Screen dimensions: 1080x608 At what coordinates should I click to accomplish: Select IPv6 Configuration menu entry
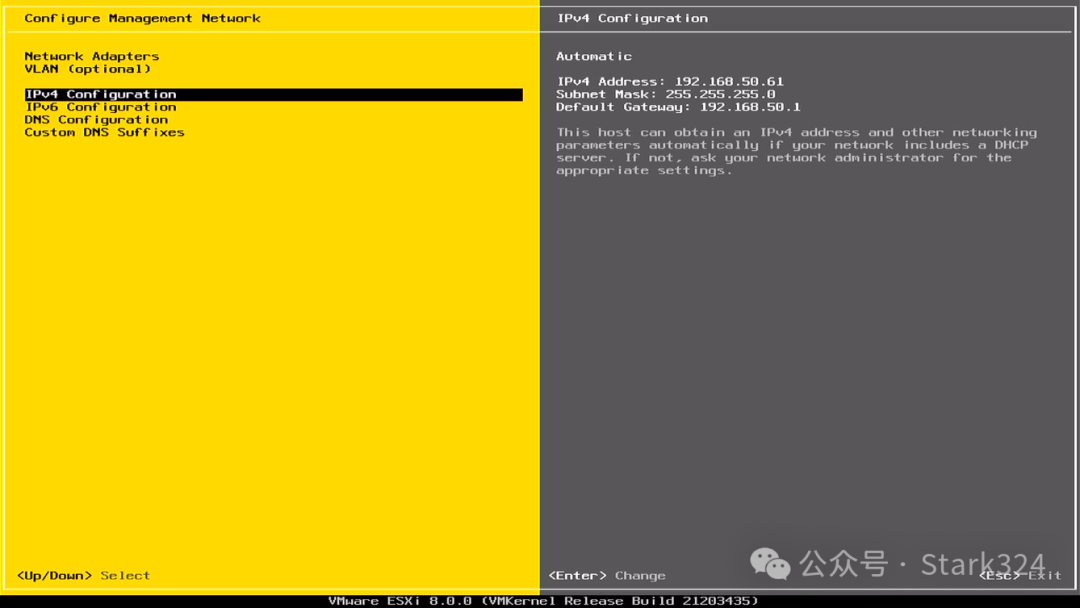[x=101, y=107]
